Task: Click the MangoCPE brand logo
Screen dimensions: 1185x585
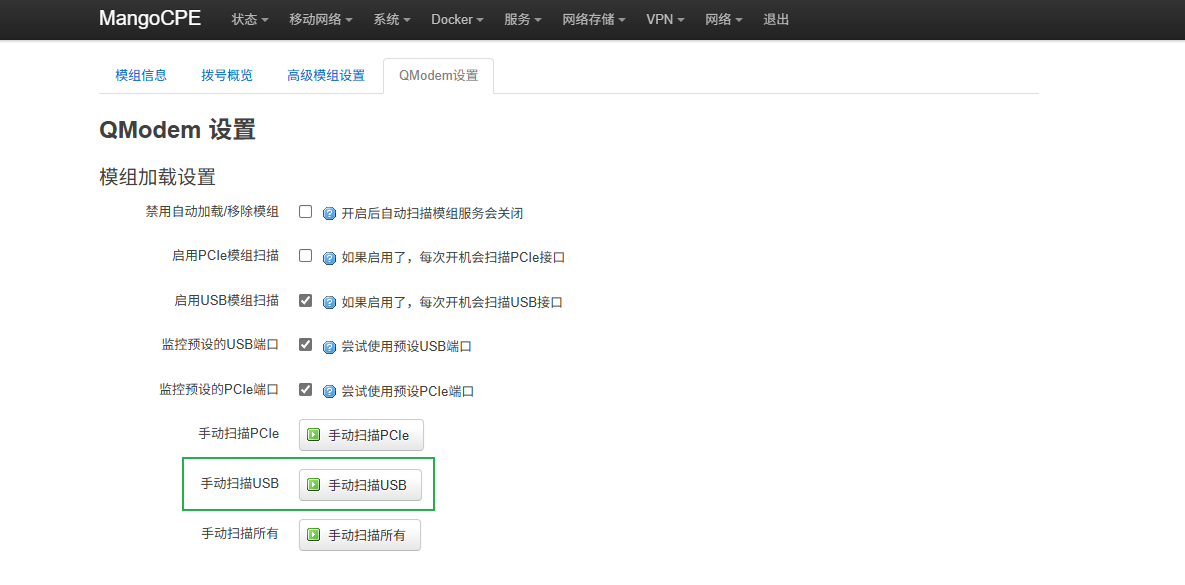Action: point(150,19)
